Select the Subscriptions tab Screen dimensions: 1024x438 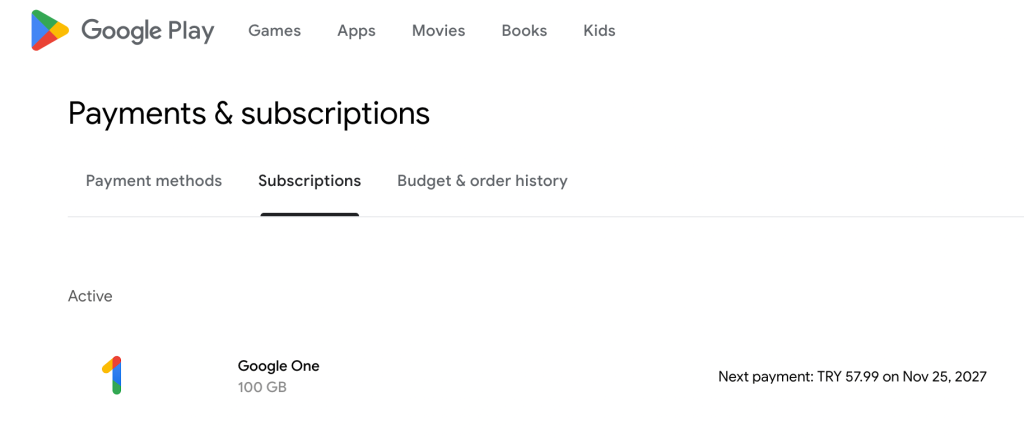point(309,181)
